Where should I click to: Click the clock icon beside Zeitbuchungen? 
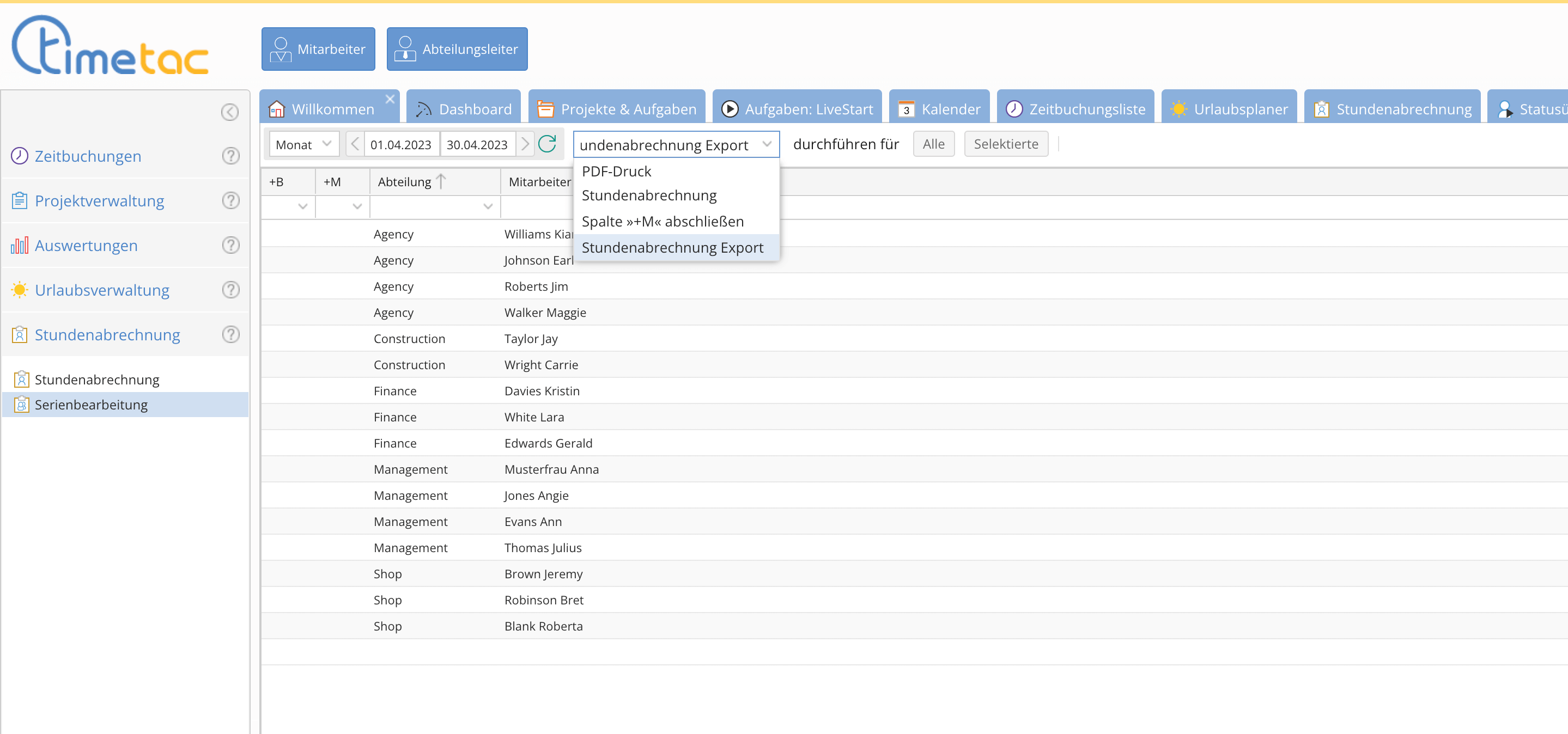[19, 156]
